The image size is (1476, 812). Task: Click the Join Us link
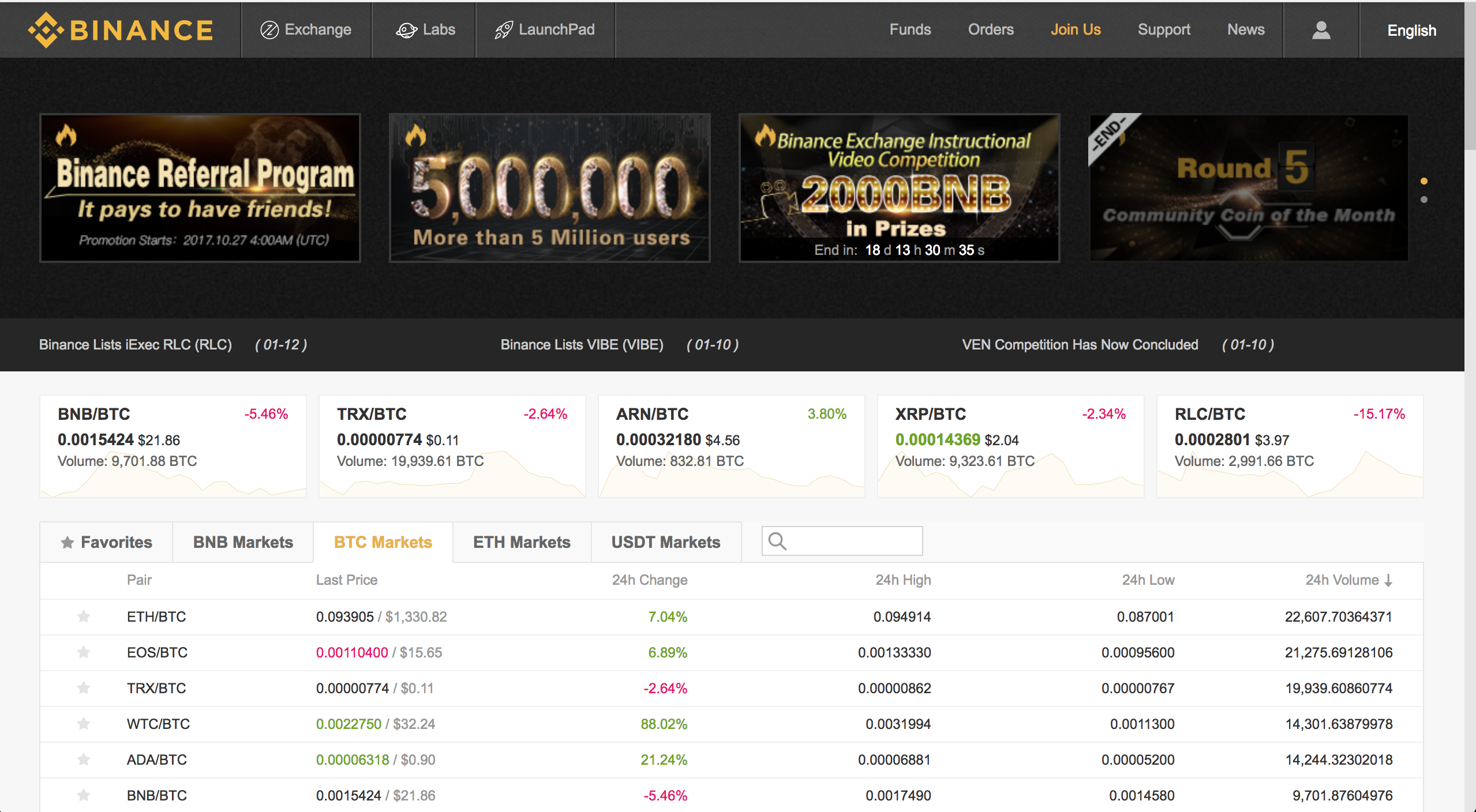click(1075, 30)
